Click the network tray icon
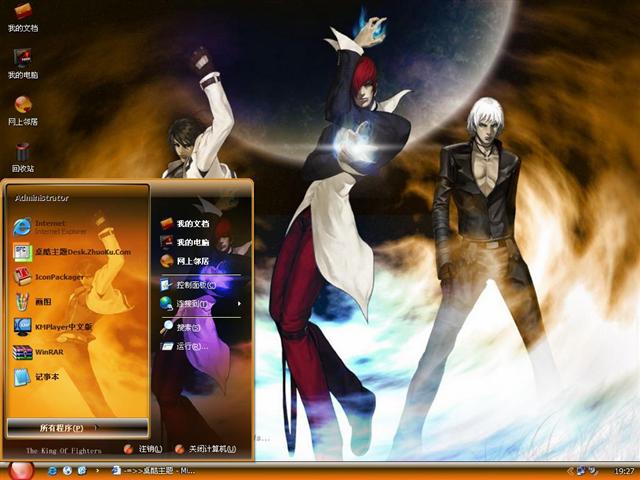The image size is (640, 480). pos(581,471)
